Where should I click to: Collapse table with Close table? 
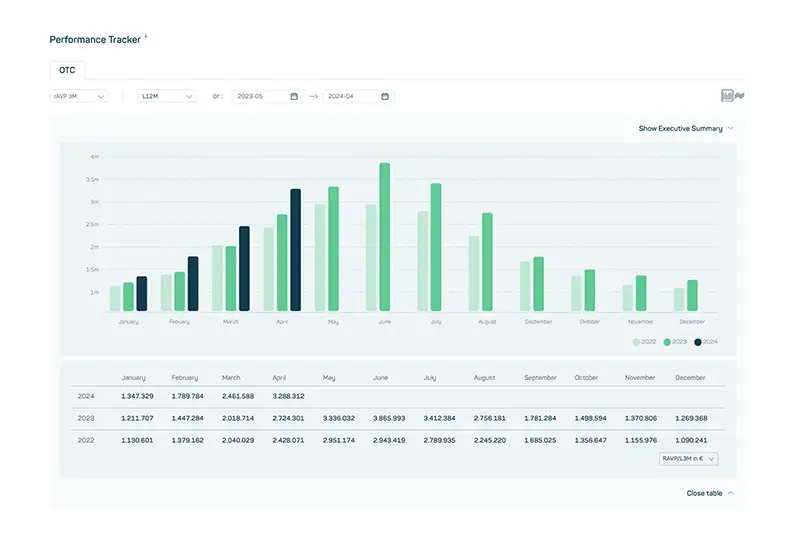710,493
